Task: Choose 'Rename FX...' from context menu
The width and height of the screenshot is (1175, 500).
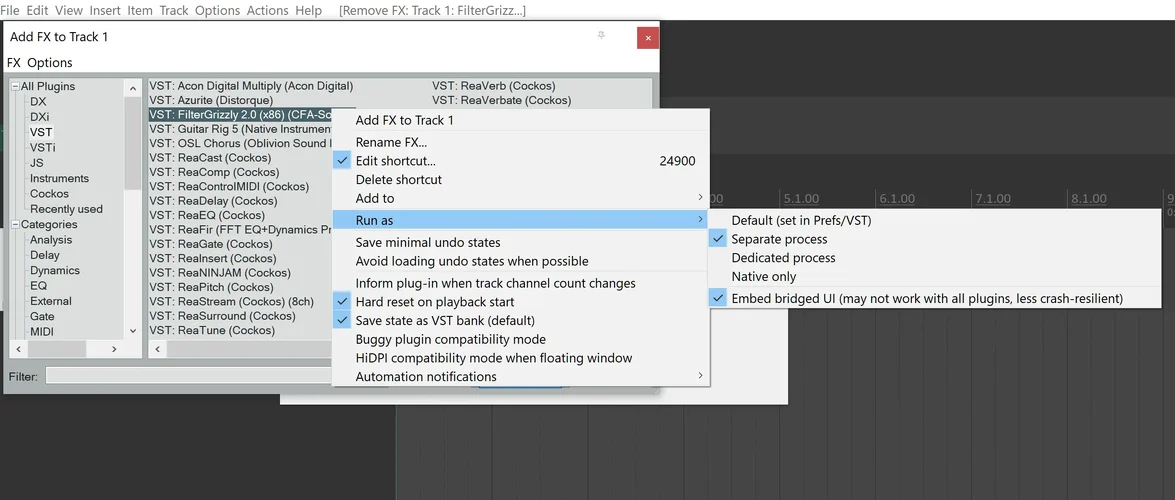Action: [x=521, y=142]
